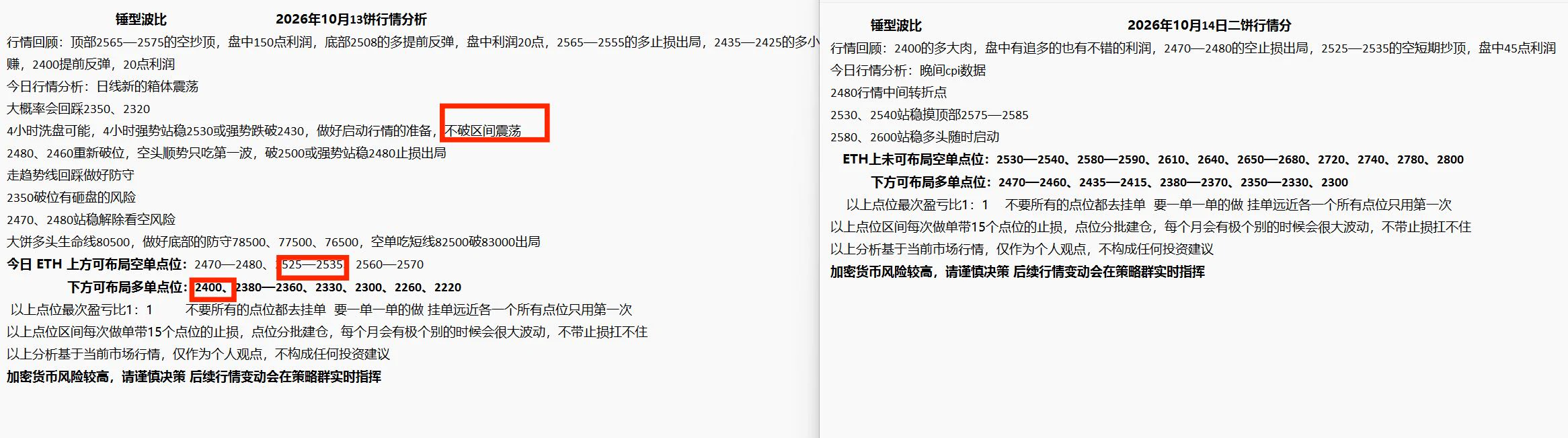
Task: Click bold '加密货币风险较高' line in October 13 document
Action: (x=194, y=377)
